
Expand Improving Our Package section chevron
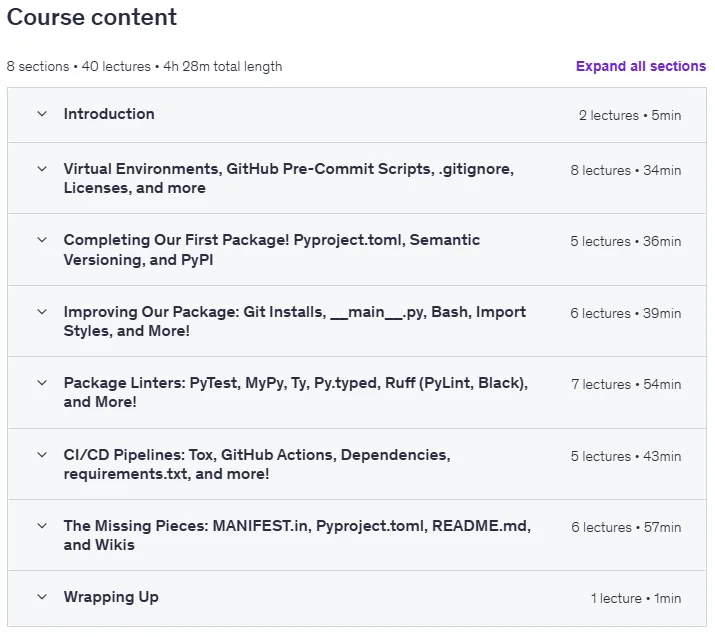tap(42, 312)
